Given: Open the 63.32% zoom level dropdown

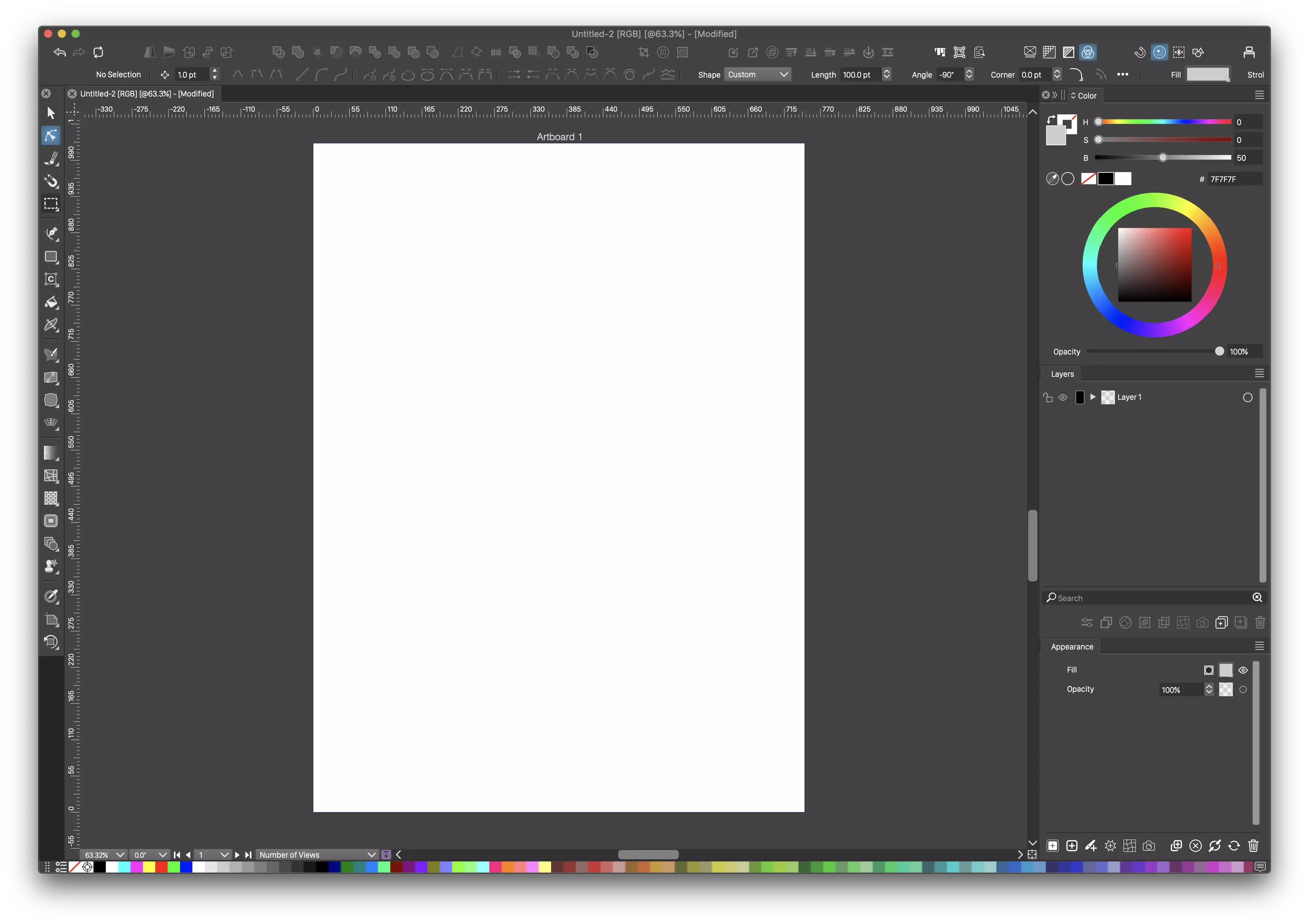Looking at the screenshot, I should click(120, 855).
